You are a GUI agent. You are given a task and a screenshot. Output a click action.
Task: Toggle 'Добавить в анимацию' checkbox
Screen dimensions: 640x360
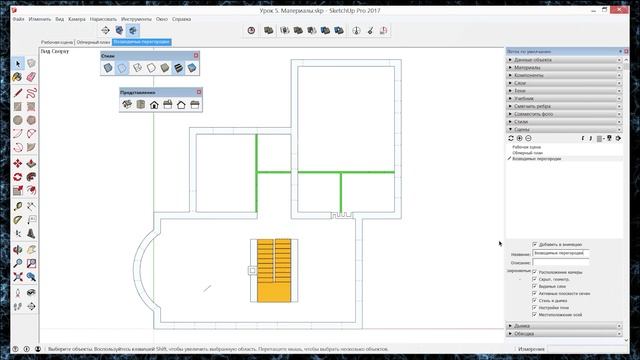[x=535, y=244]
